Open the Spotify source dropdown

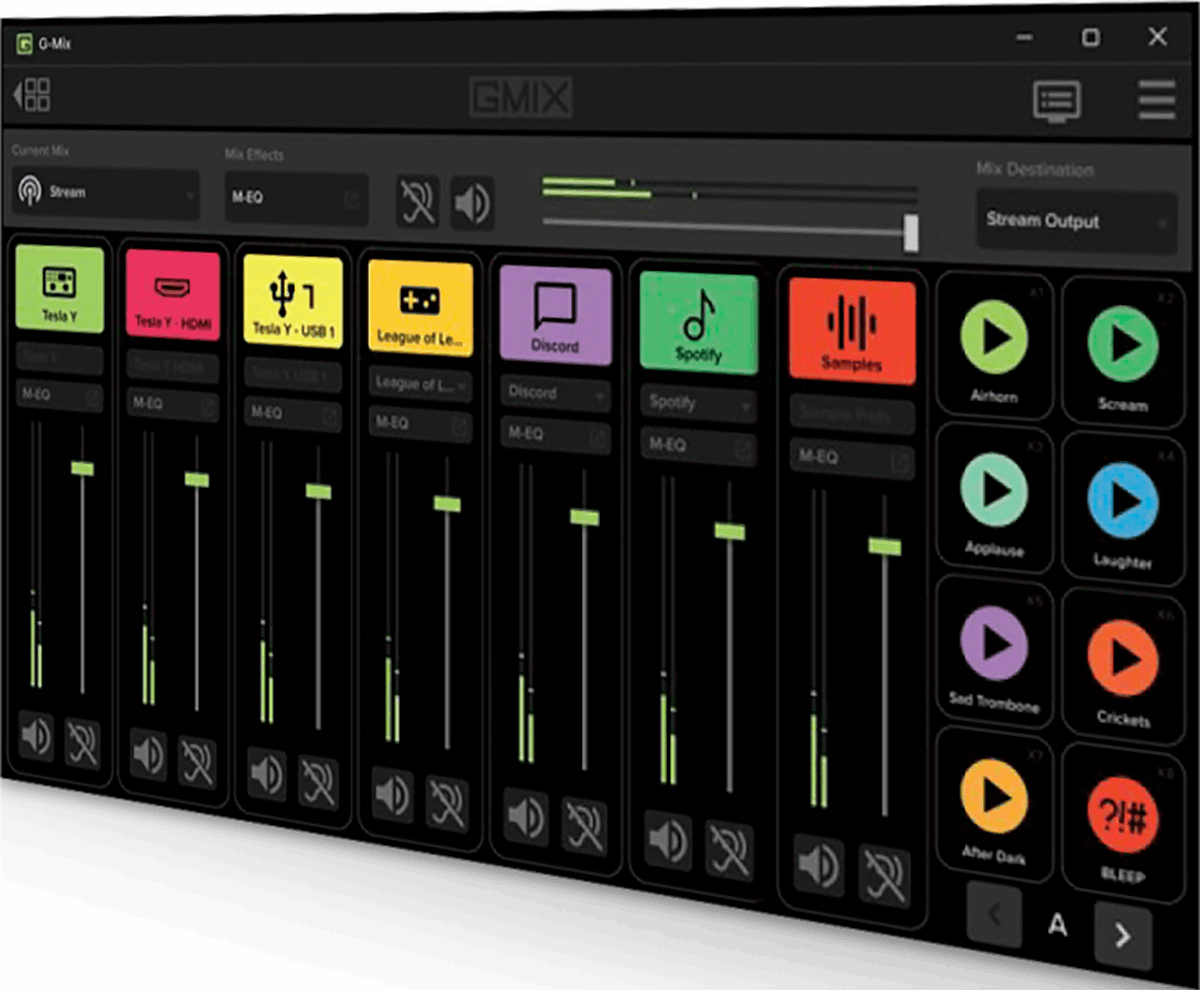[698, 403]
